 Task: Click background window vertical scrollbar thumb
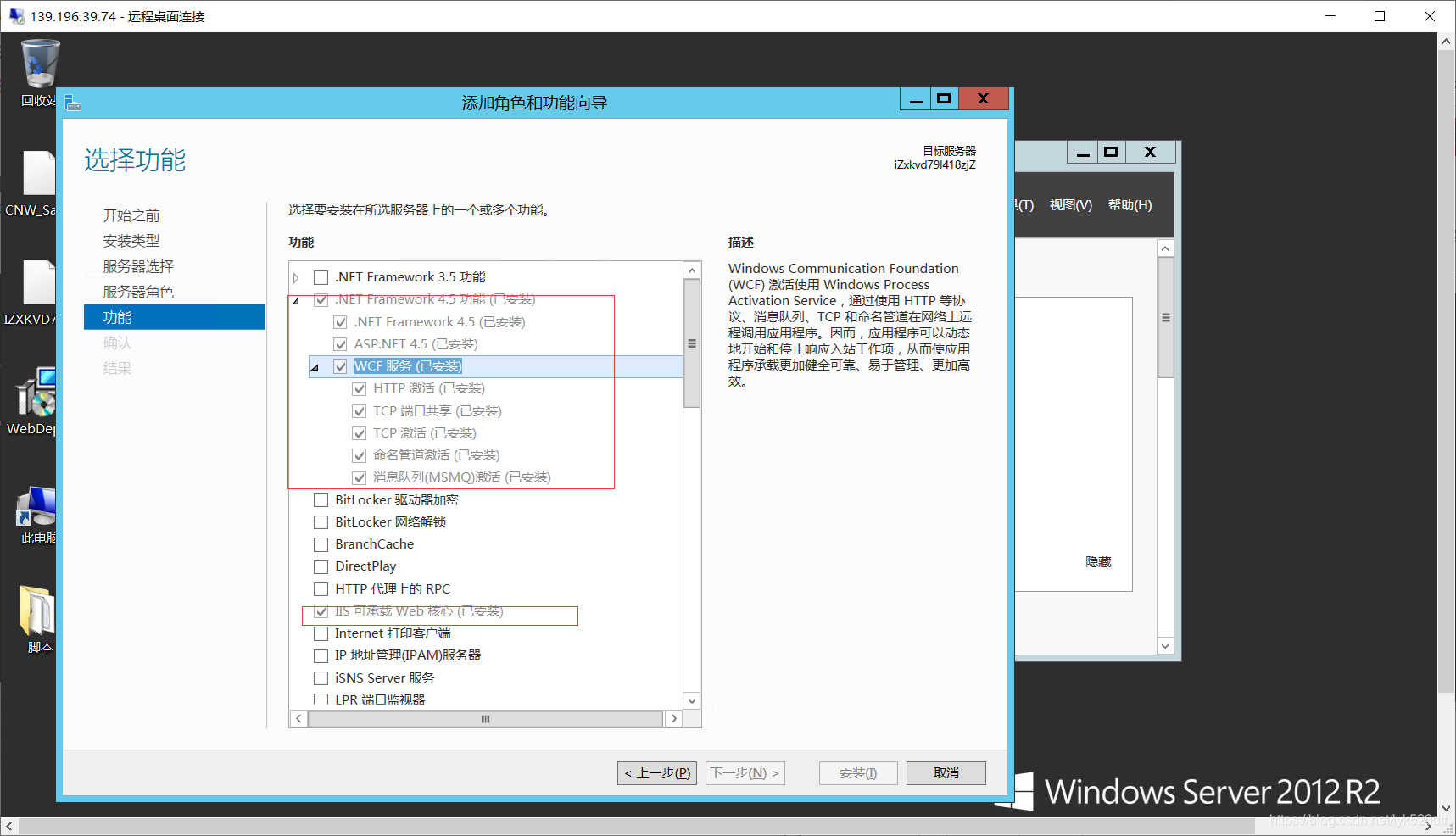[x=1166, y=318]
